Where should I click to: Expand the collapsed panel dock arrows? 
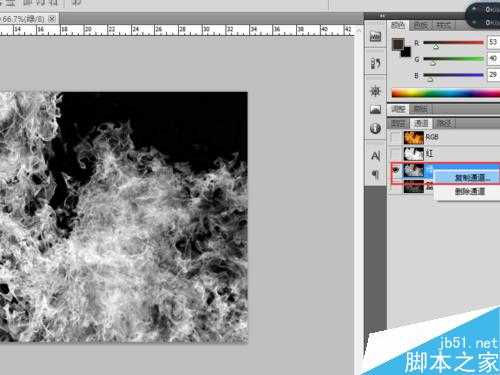[x=382, y=16]
